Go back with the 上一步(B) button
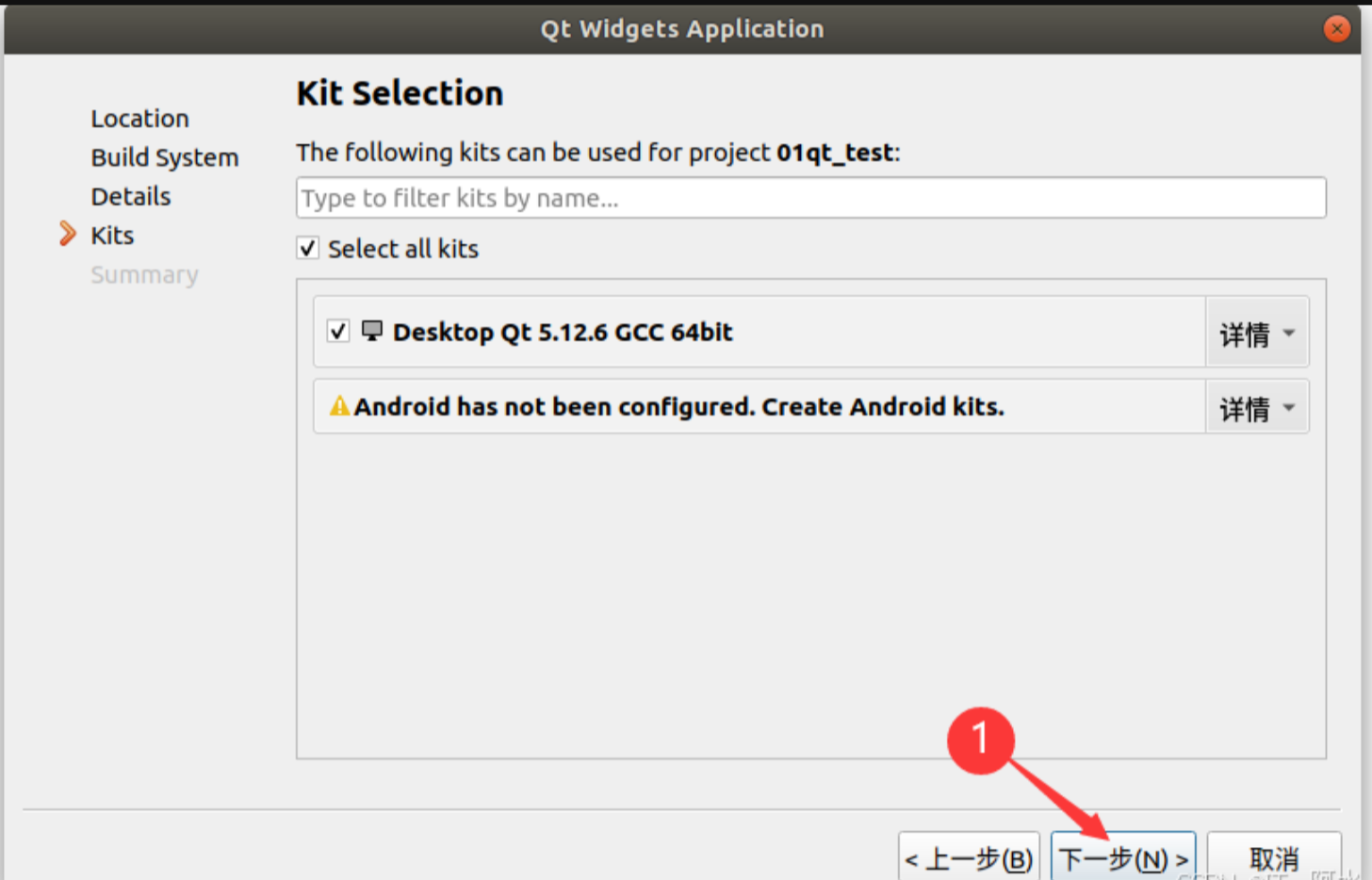 [969, 858]
